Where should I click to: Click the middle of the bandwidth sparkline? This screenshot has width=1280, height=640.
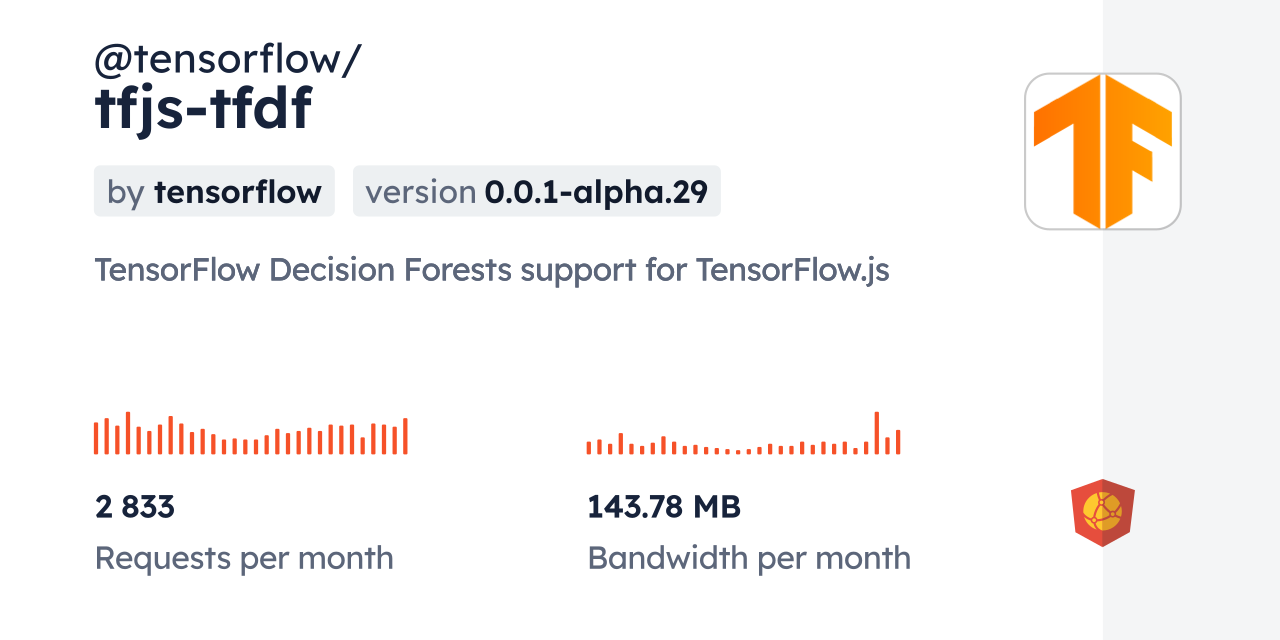click(x=743, y=445)
